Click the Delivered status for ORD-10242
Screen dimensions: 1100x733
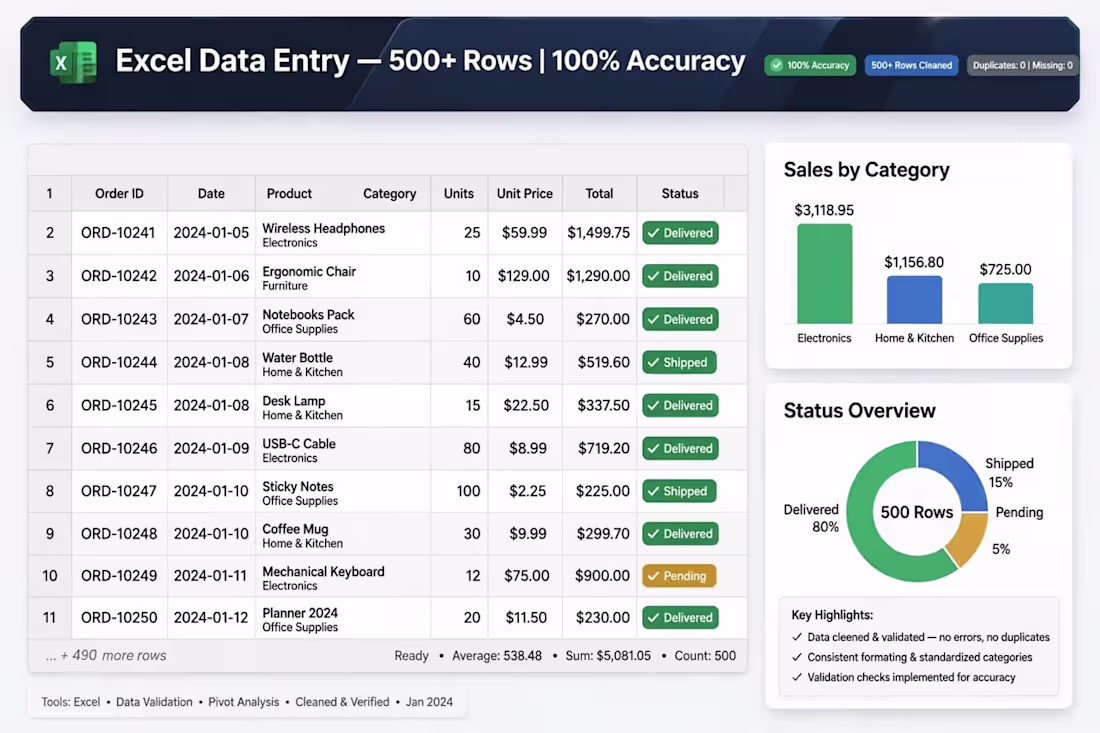(x=680, y=276)
